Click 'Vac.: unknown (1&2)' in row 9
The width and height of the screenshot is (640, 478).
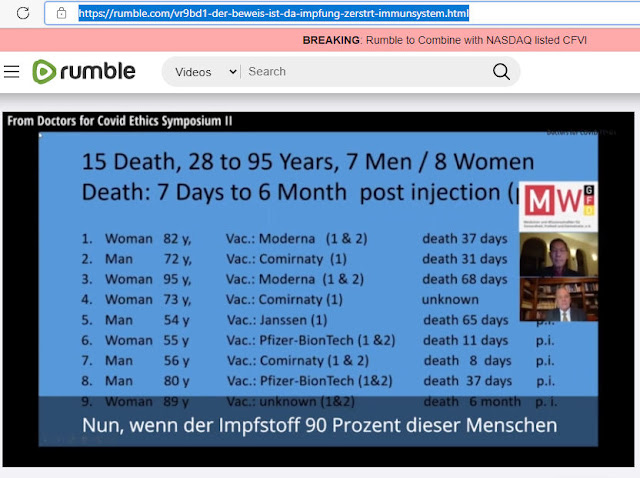[x=291, y=402]
